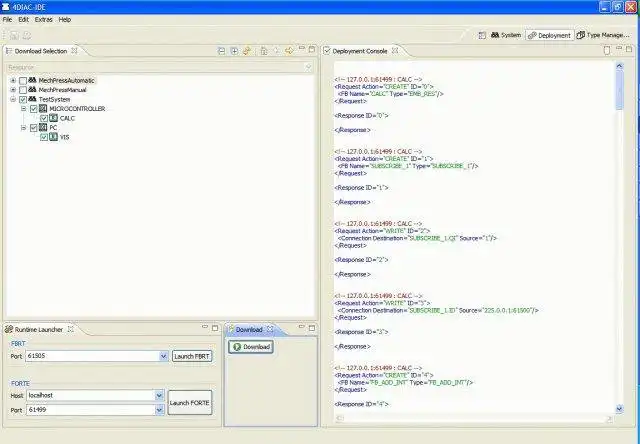
Task: Uncheck the PC device checkbox
Action: point(33,128)
